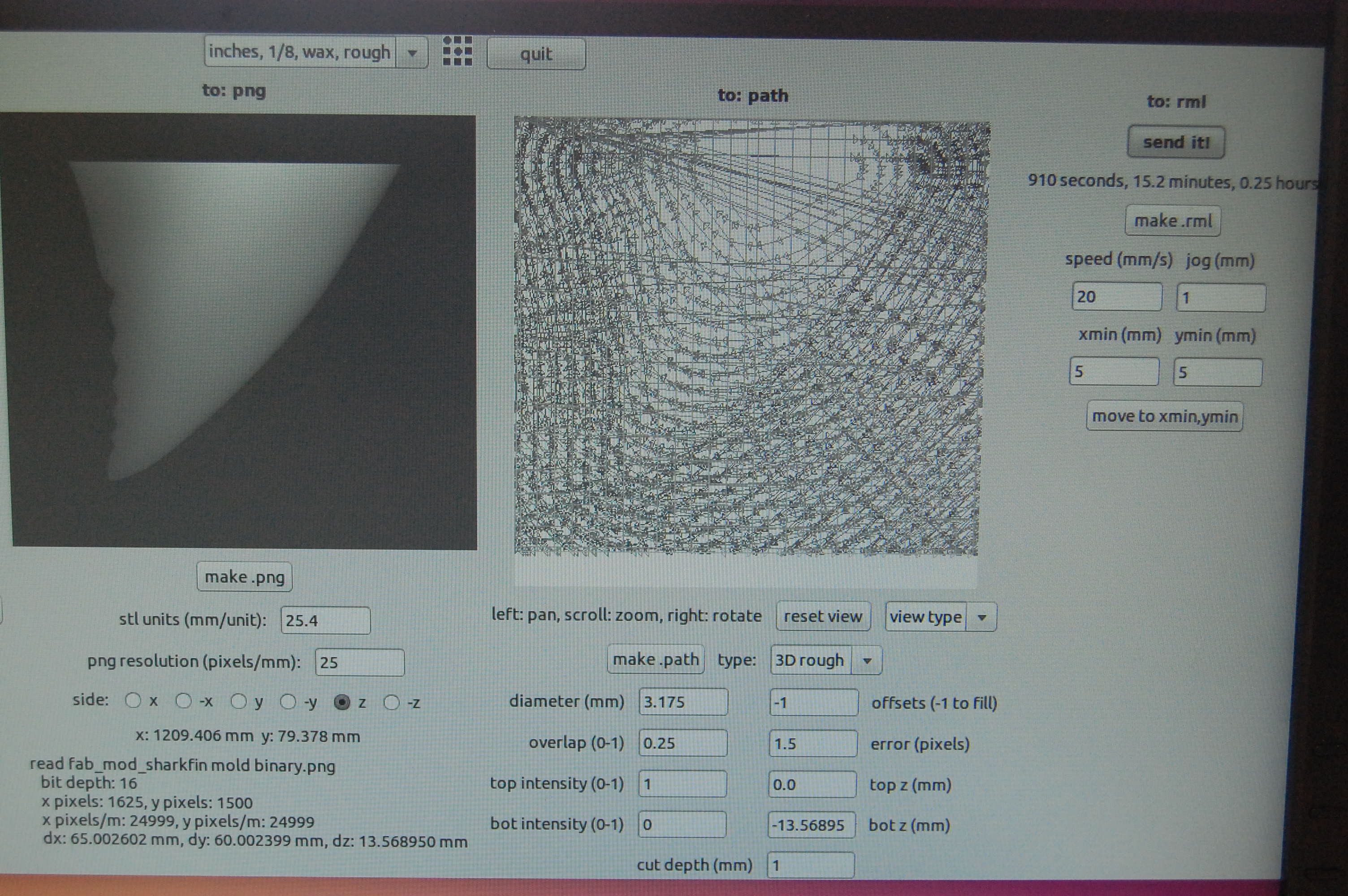
Task: Select the -z side radio button
Action: 391,702
